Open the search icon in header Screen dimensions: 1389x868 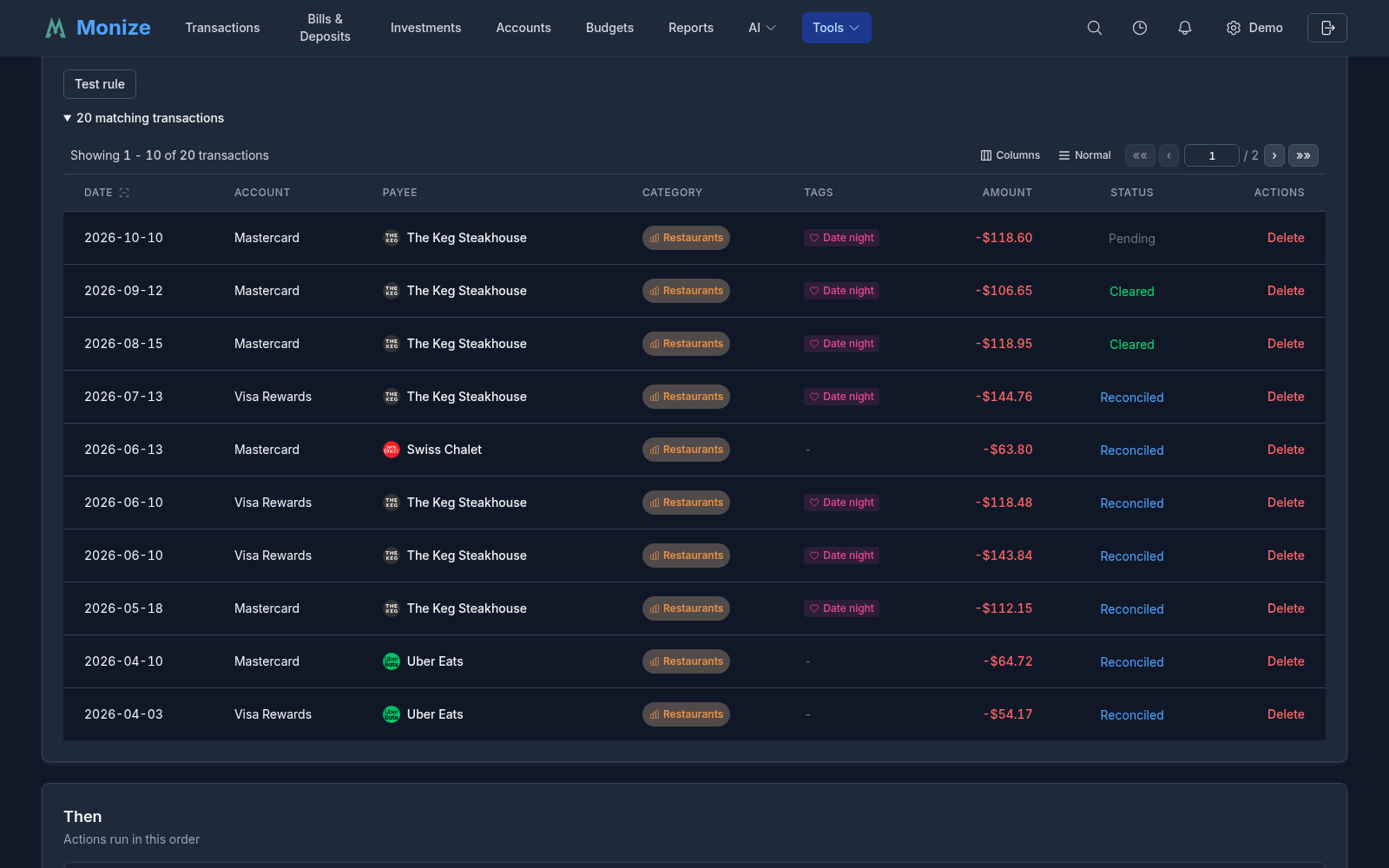1095,28
